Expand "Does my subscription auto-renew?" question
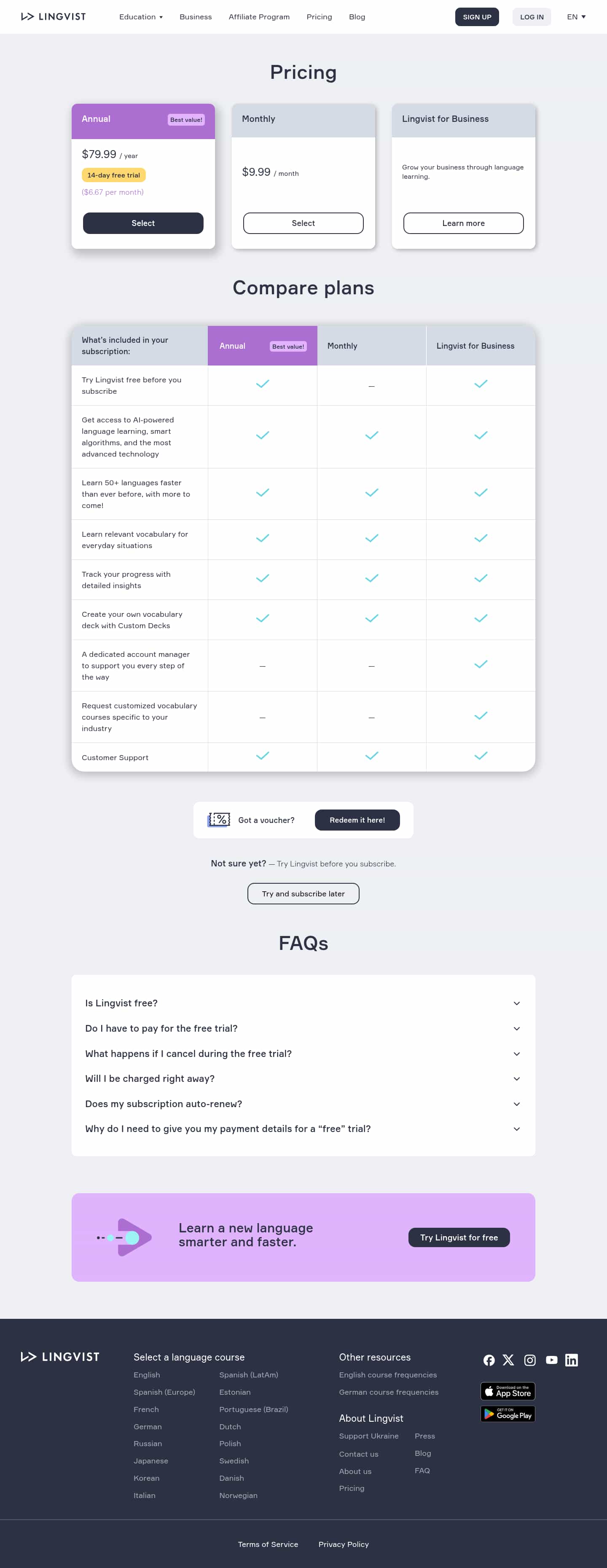The image size is (607, 1568). [303, 1103]
